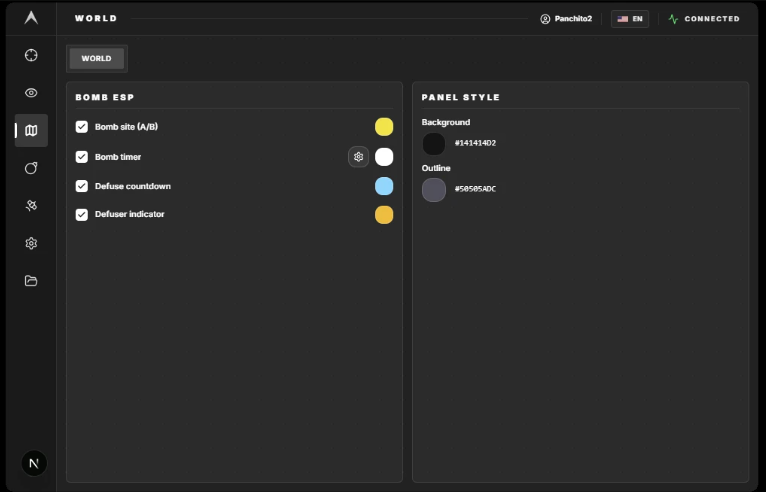The image size is (766, 492).
Task: Click the Bomb timer label
Action: click(118, 157)
